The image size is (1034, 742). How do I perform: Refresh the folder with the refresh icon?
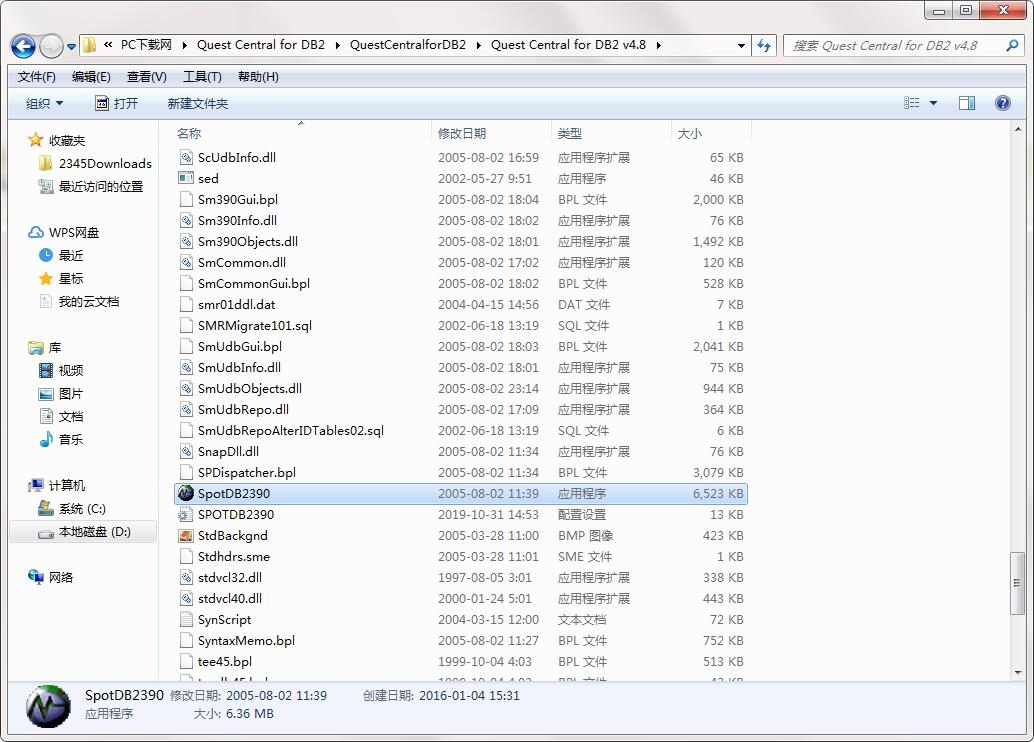(x=764, y=46)
